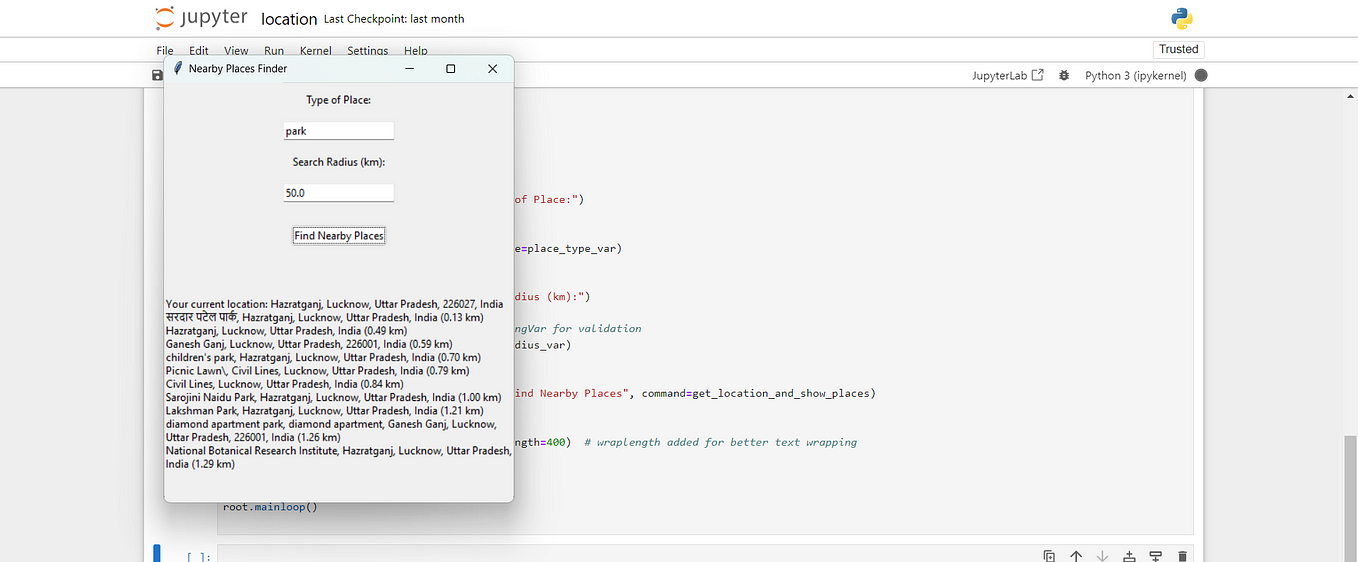Minimize the Nearby Places Finder window
The image size is (1358, 562).
point(409,68)
